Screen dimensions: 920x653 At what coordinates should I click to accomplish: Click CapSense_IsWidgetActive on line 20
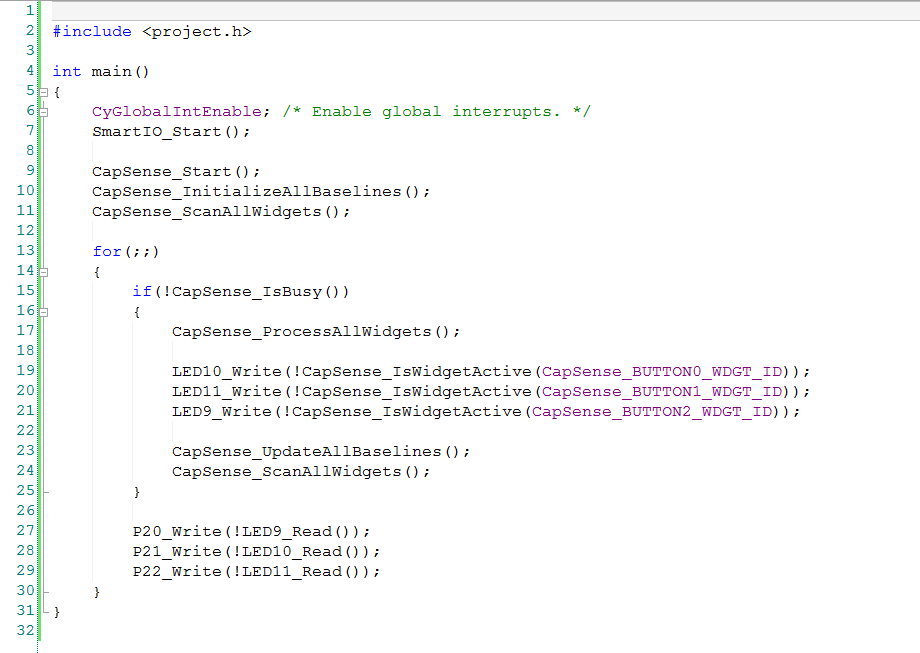(417, 391)
